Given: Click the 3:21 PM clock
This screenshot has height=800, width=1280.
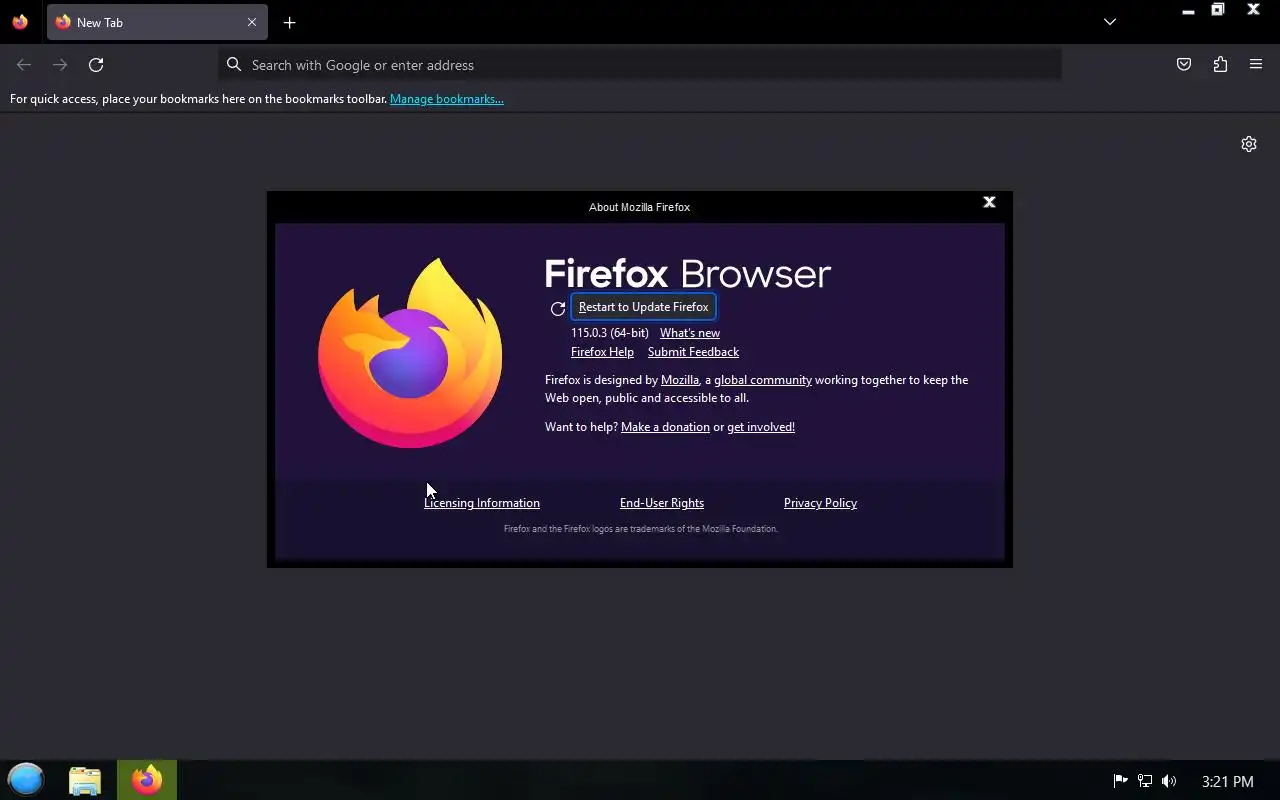Looking at the screenshot, I should [1228, 781].
